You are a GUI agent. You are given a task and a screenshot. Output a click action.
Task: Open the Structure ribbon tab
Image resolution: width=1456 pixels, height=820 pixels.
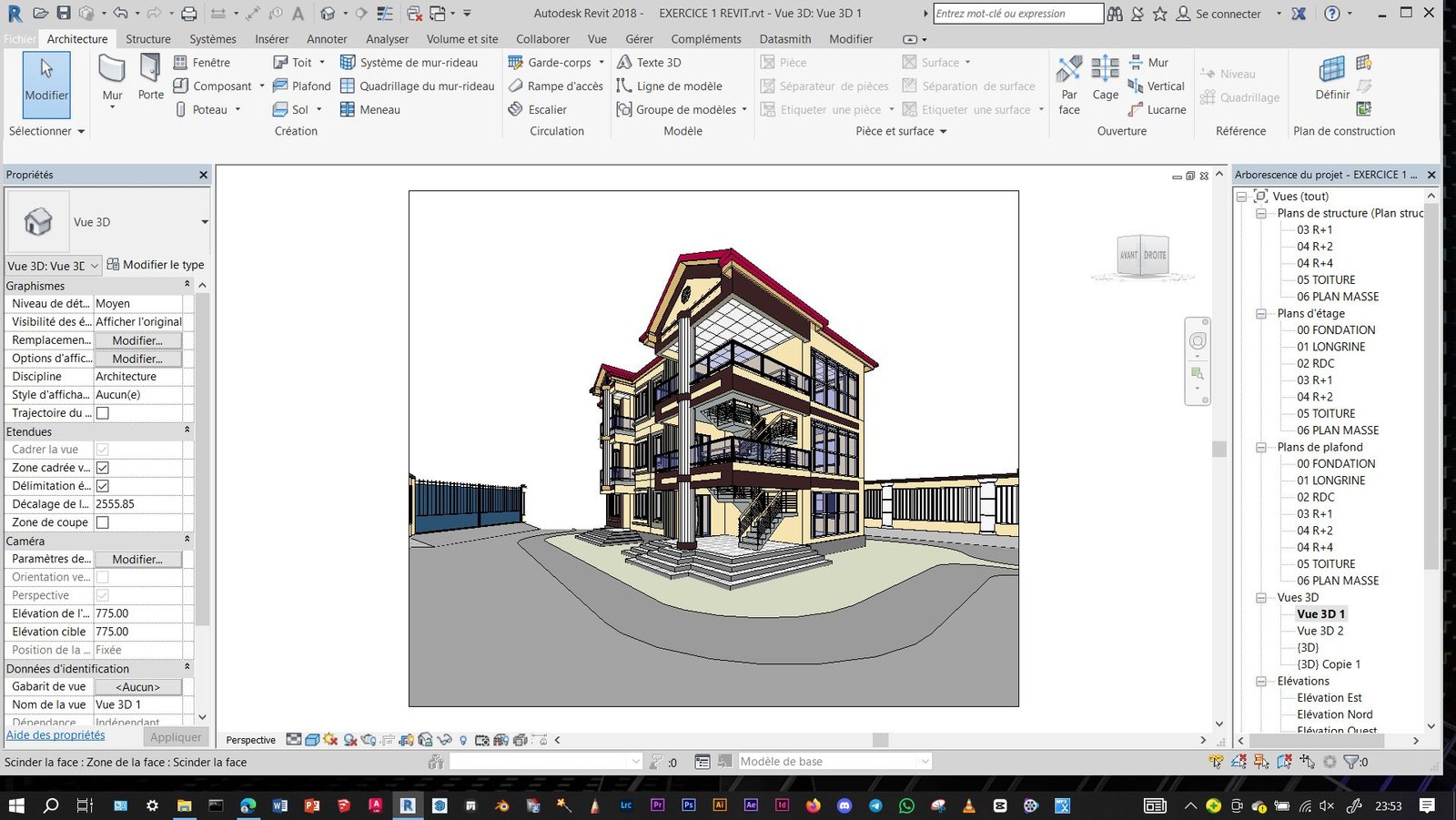pyautogui.click(x=148, y=39)
